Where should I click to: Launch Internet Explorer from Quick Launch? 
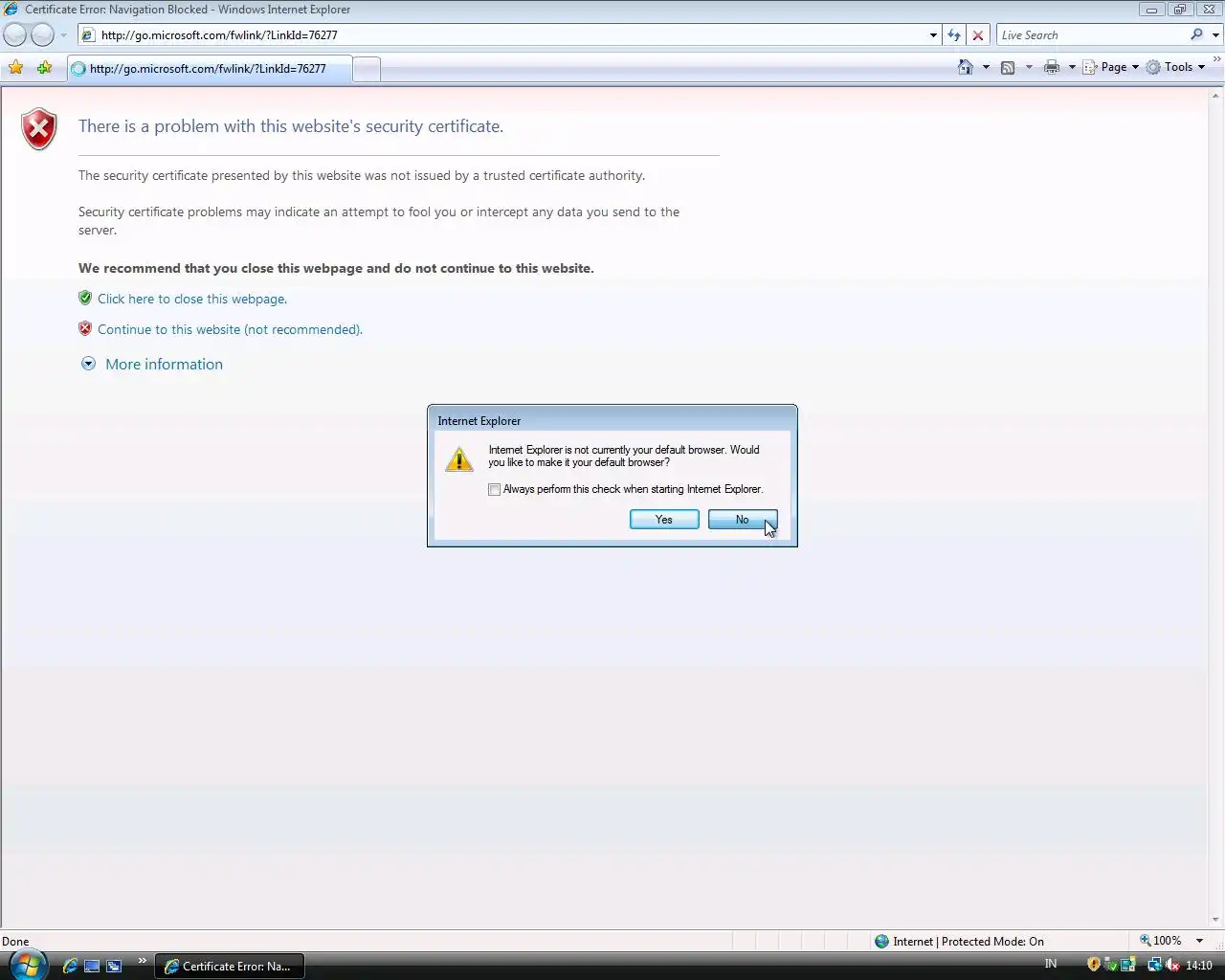[70, 966]
